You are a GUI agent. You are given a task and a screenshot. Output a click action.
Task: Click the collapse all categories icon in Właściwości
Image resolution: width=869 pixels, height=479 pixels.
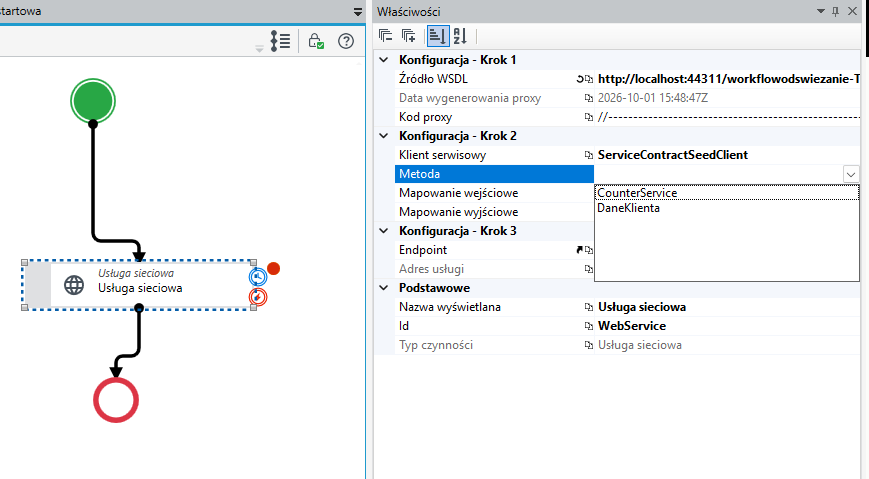pyautogui.click(x=385, y=36)
